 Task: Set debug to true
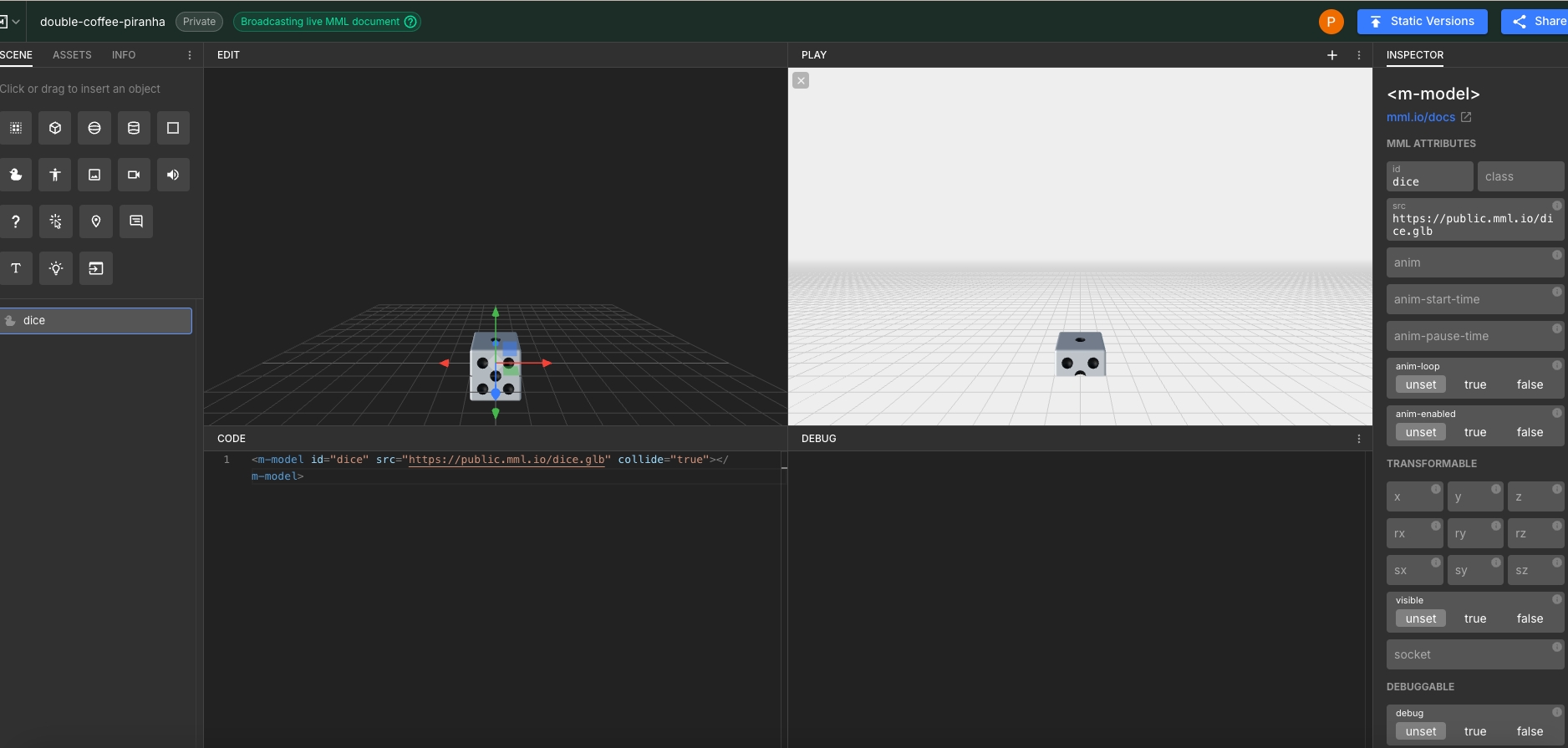click(1474, 731)
